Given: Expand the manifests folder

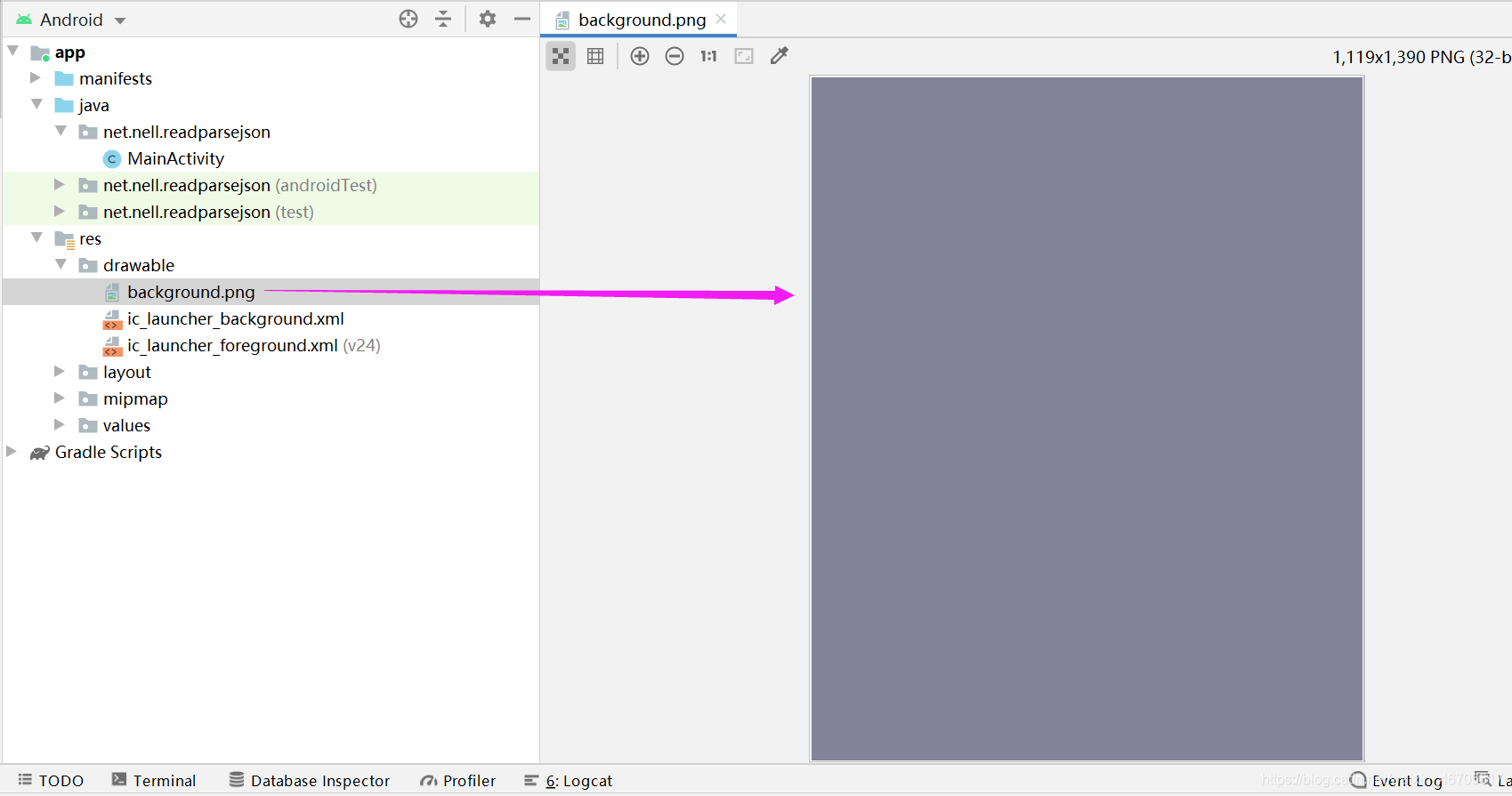Looking at the screenshot, I should pyautogui.click(x=36, y=77).
